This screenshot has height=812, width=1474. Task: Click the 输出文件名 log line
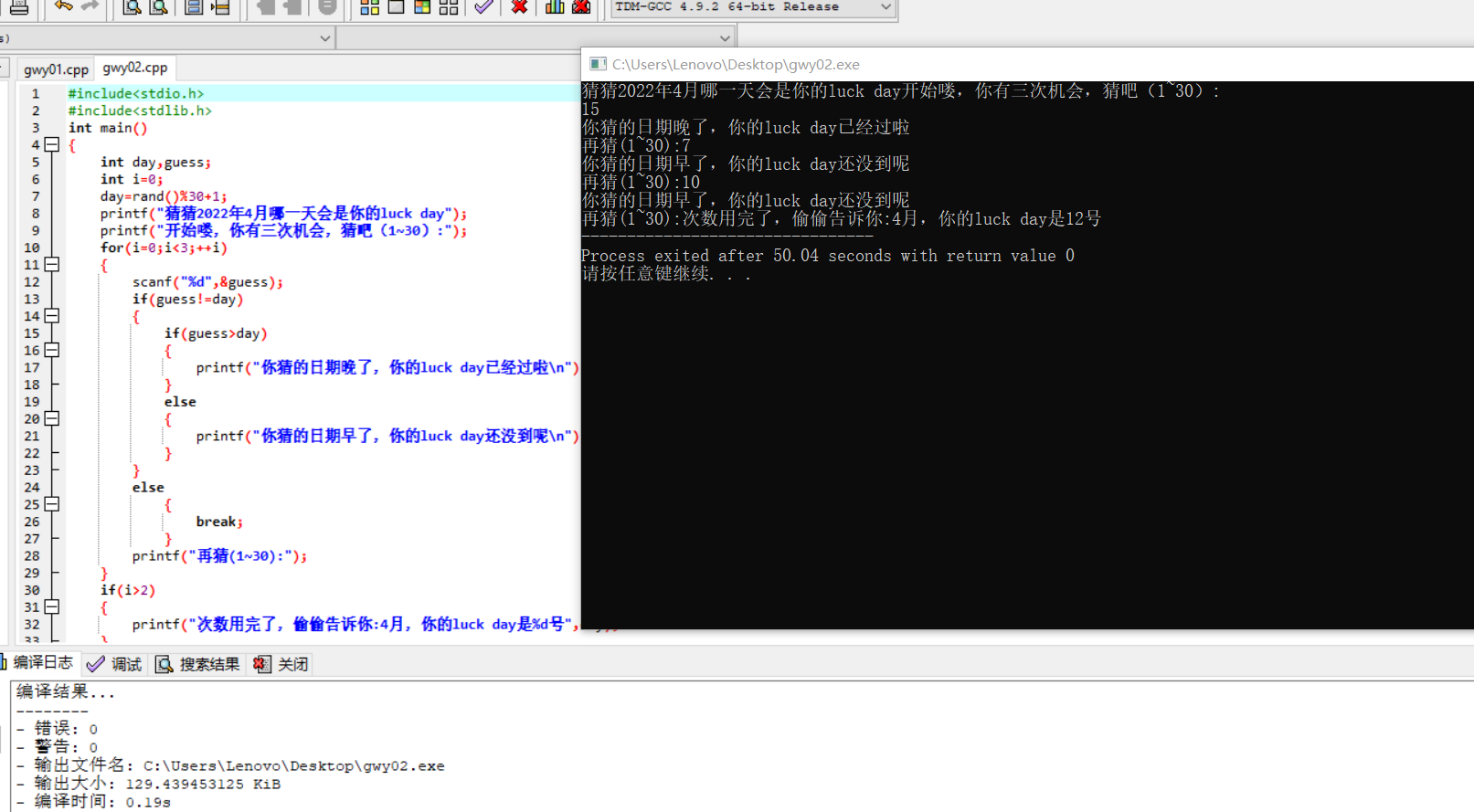coord(230,765)
